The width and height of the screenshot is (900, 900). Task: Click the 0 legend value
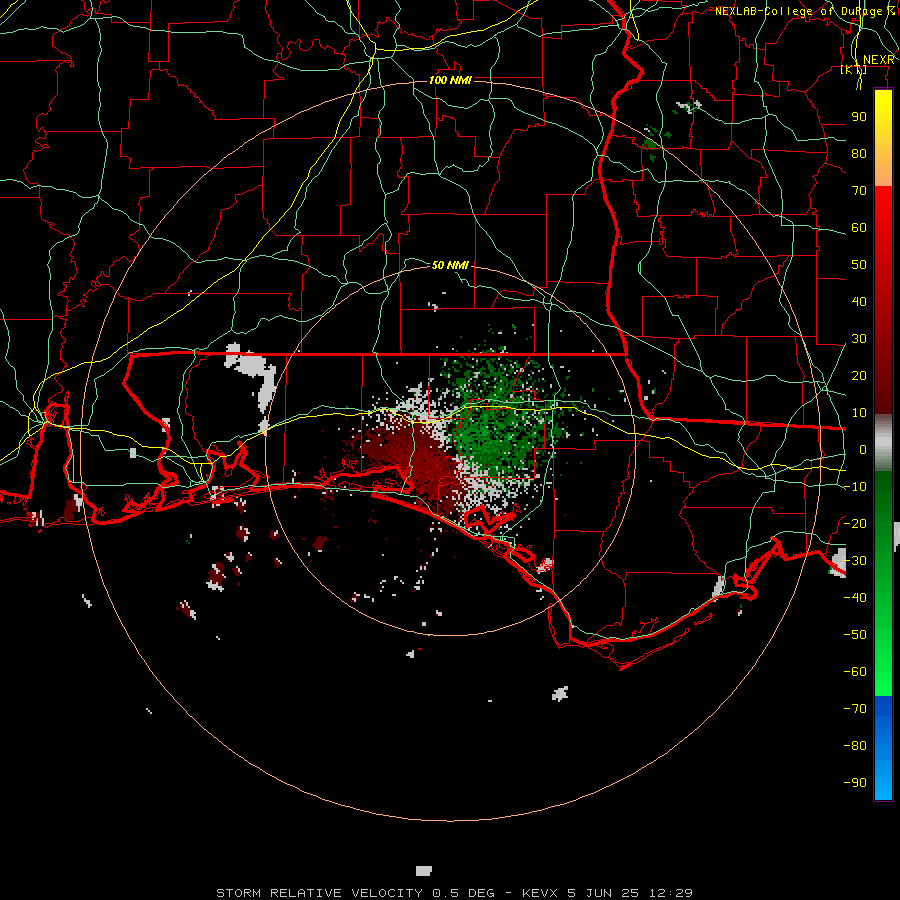coord(863,450)
